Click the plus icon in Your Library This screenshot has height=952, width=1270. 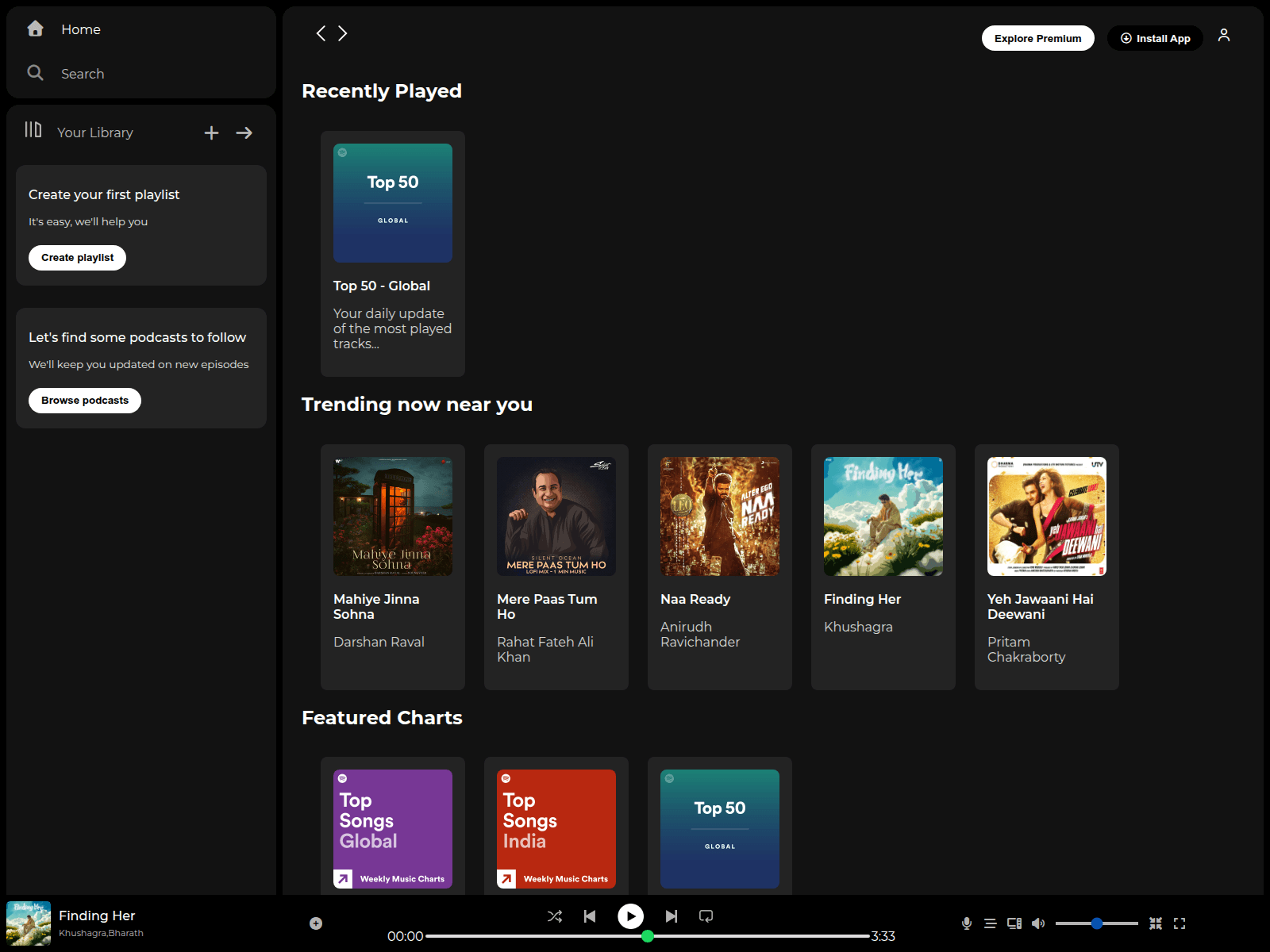[211, 132]
